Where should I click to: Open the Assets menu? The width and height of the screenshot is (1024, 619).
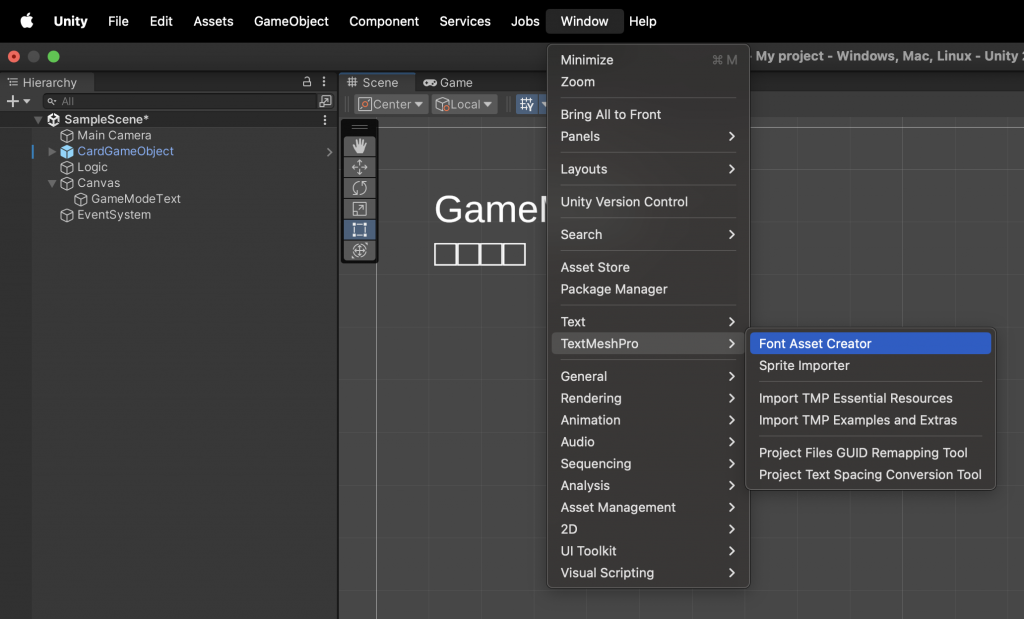(214, 21)
